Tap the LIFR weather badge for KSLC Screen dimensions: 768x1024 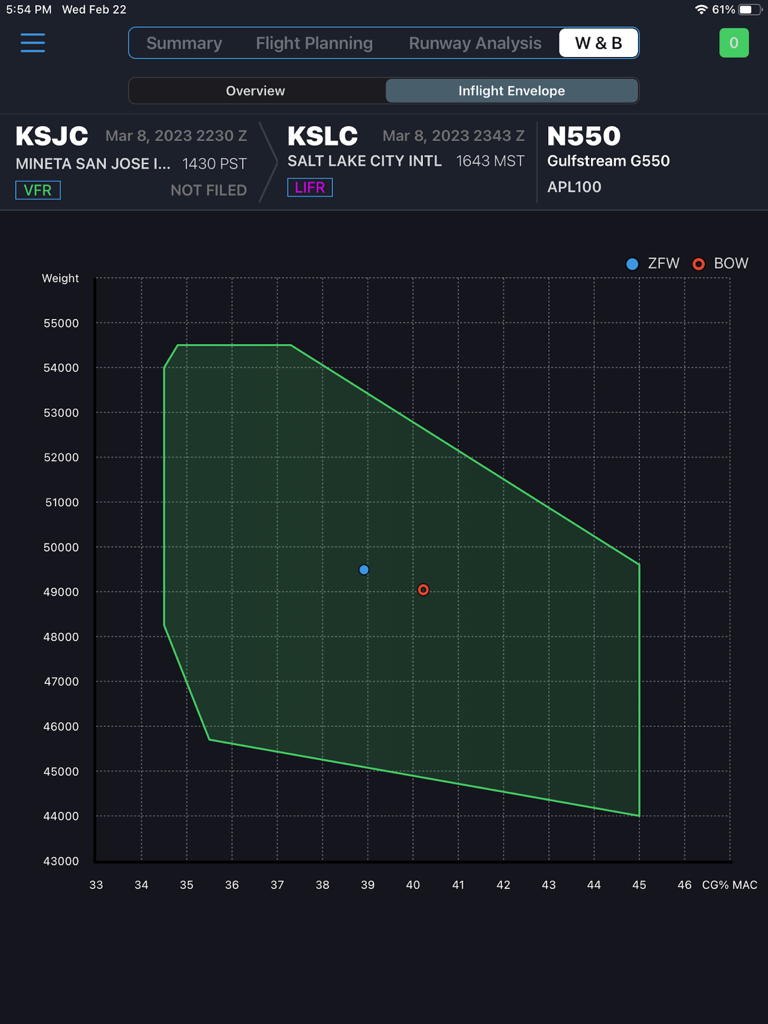tap(310, 187)
